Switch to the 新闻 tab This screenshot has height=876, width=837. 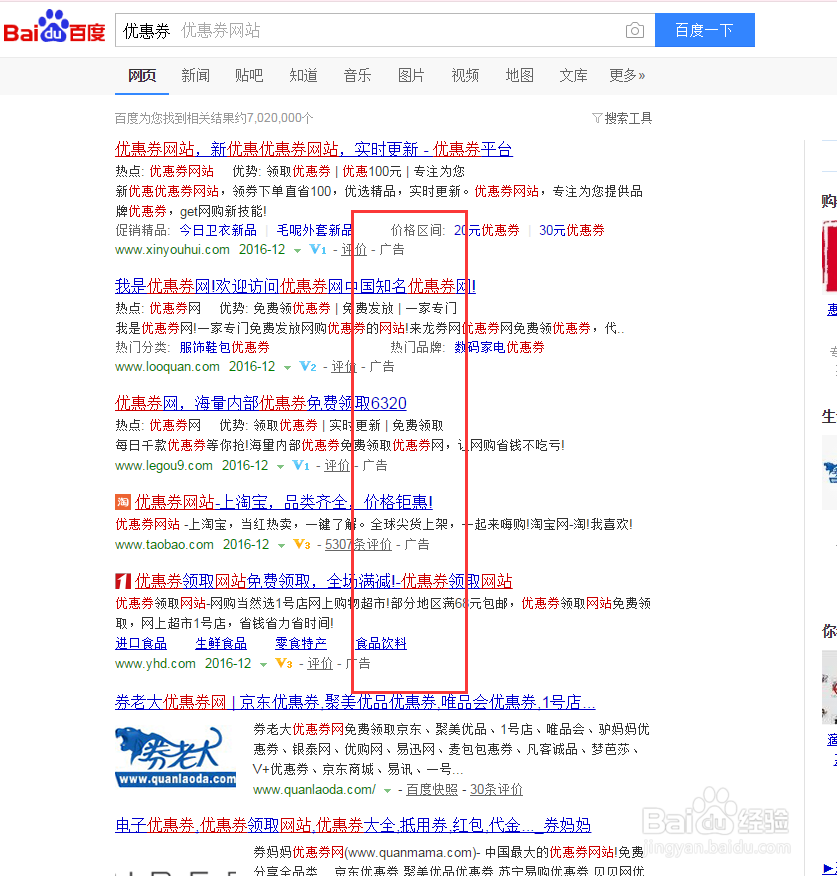point(195,75)
